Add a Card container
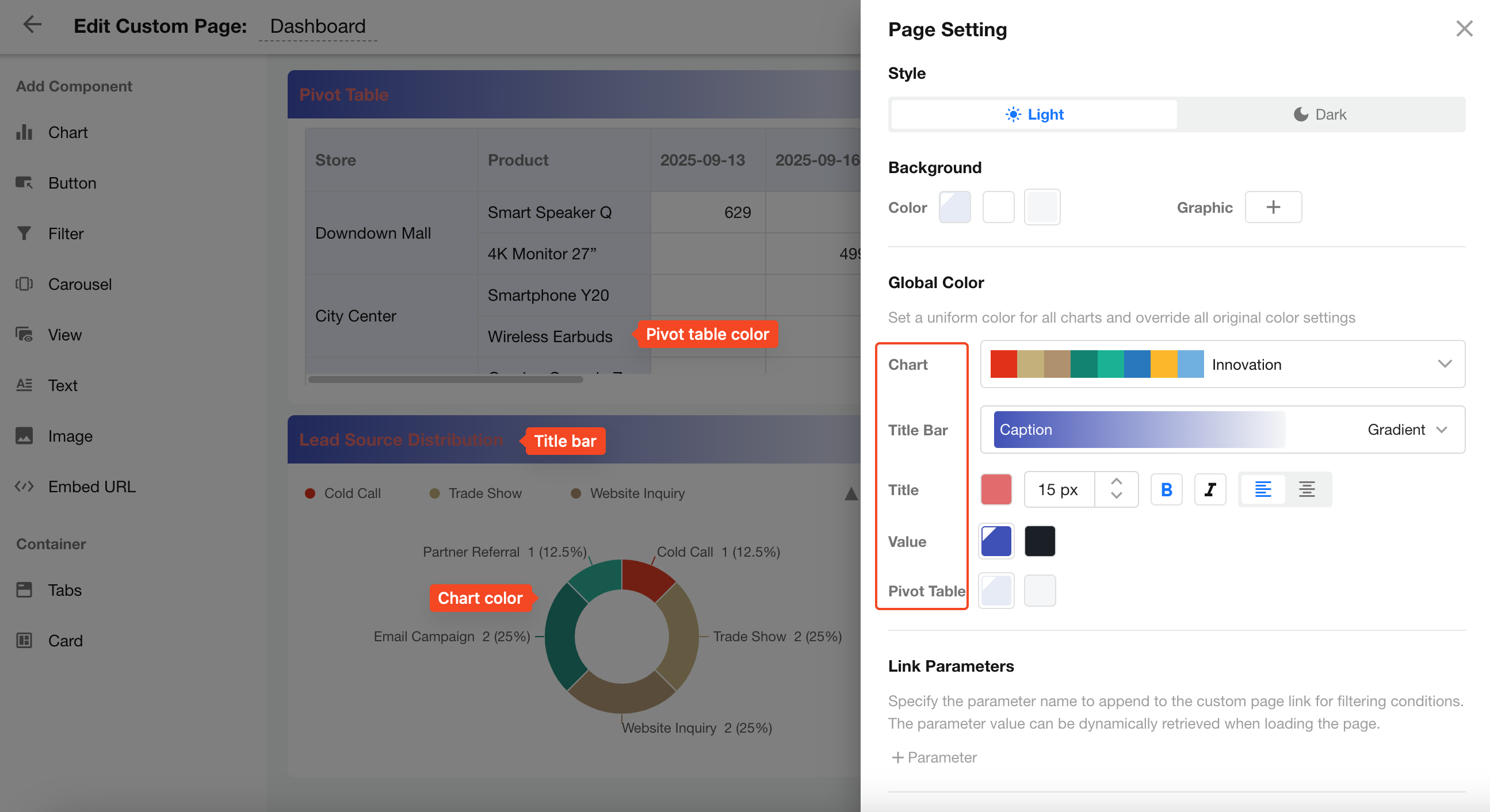The width and height of the screenshot is (1490, 812). click(65, 640)
